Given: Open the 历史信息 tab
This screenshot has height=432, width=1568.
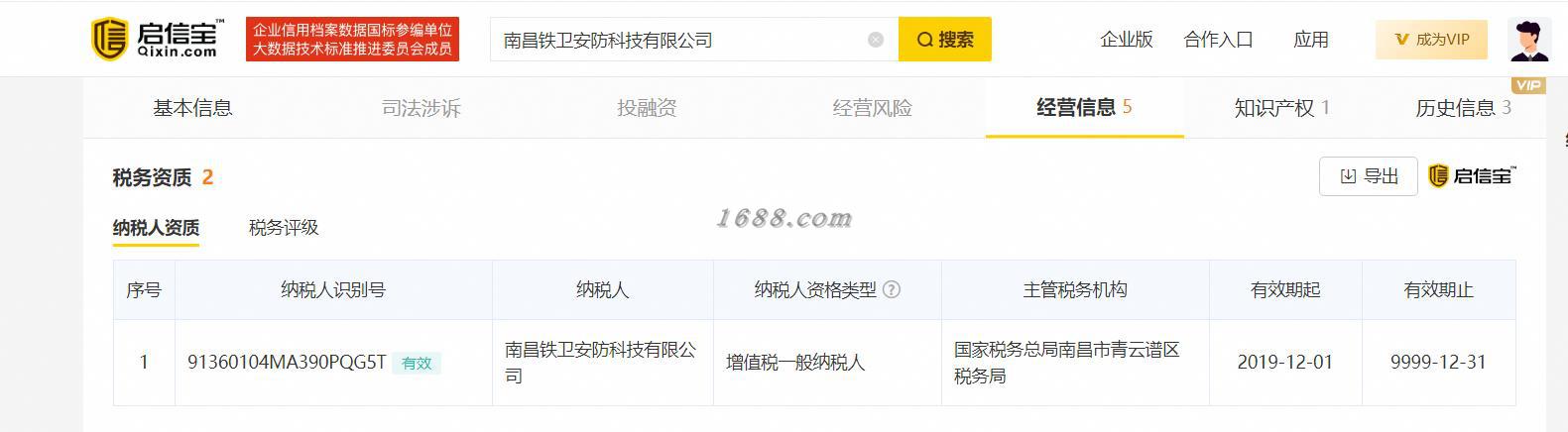Looking at the screenshot, I should 1463,108.
